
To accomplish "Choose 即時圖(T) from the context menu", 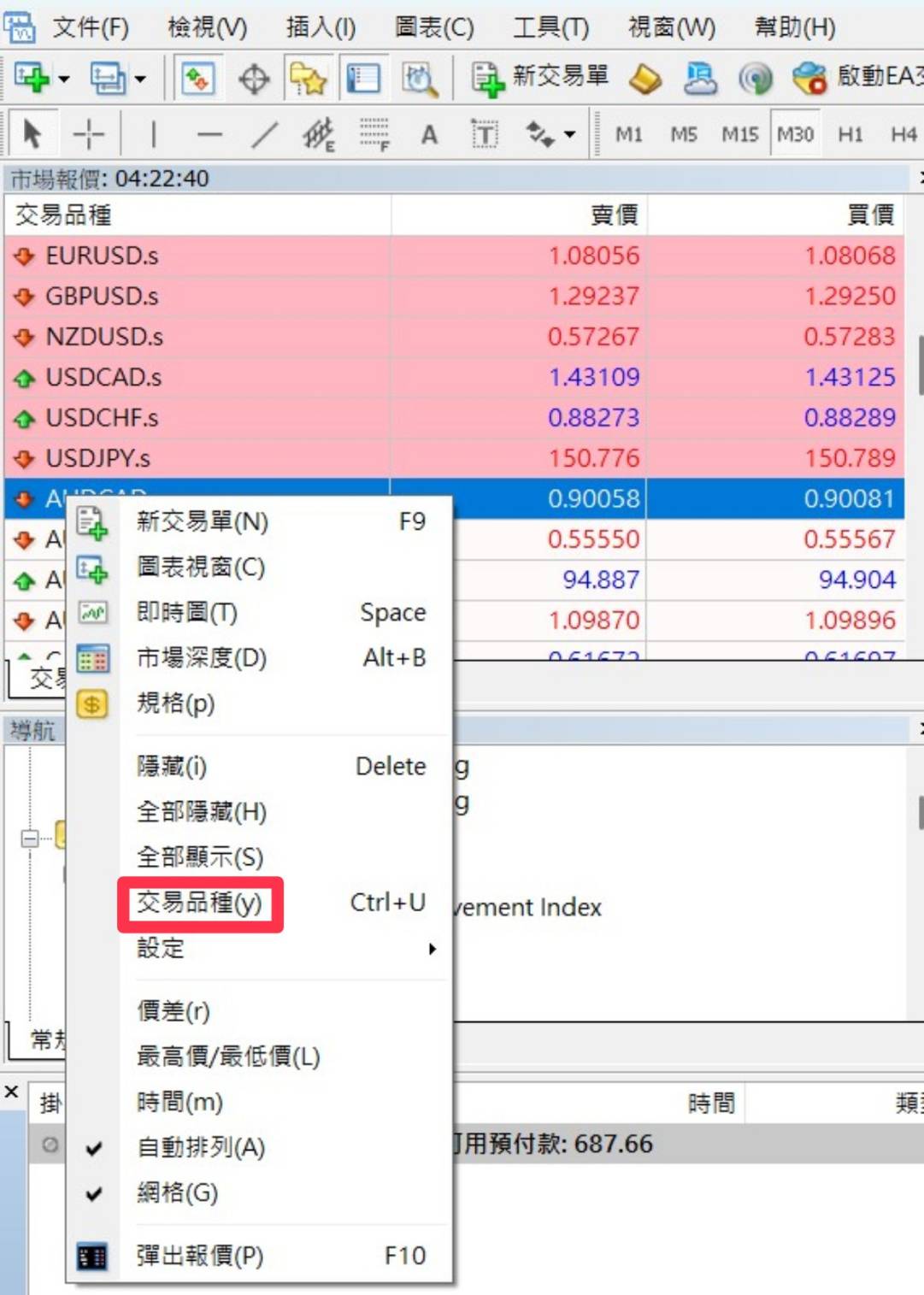I will 259,612.
